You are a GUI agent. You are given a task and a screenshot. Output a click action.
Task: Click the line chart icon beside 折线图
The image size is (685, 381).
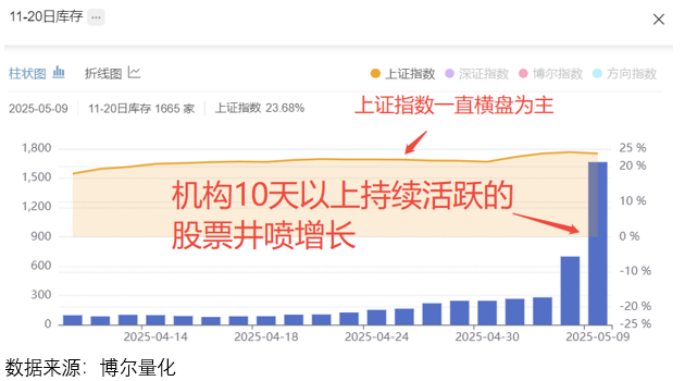134,73
